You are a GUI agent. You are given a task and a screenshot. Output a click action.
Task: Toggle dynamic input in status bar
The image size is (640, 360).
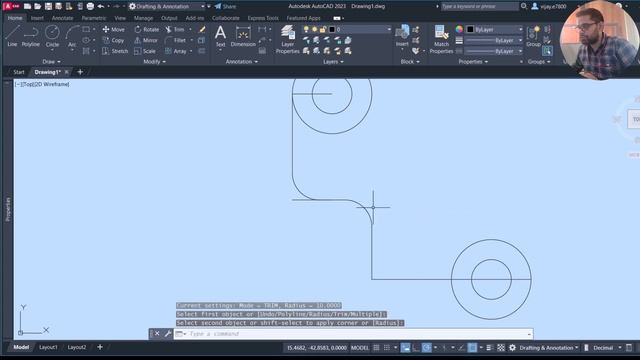point(405,348)
